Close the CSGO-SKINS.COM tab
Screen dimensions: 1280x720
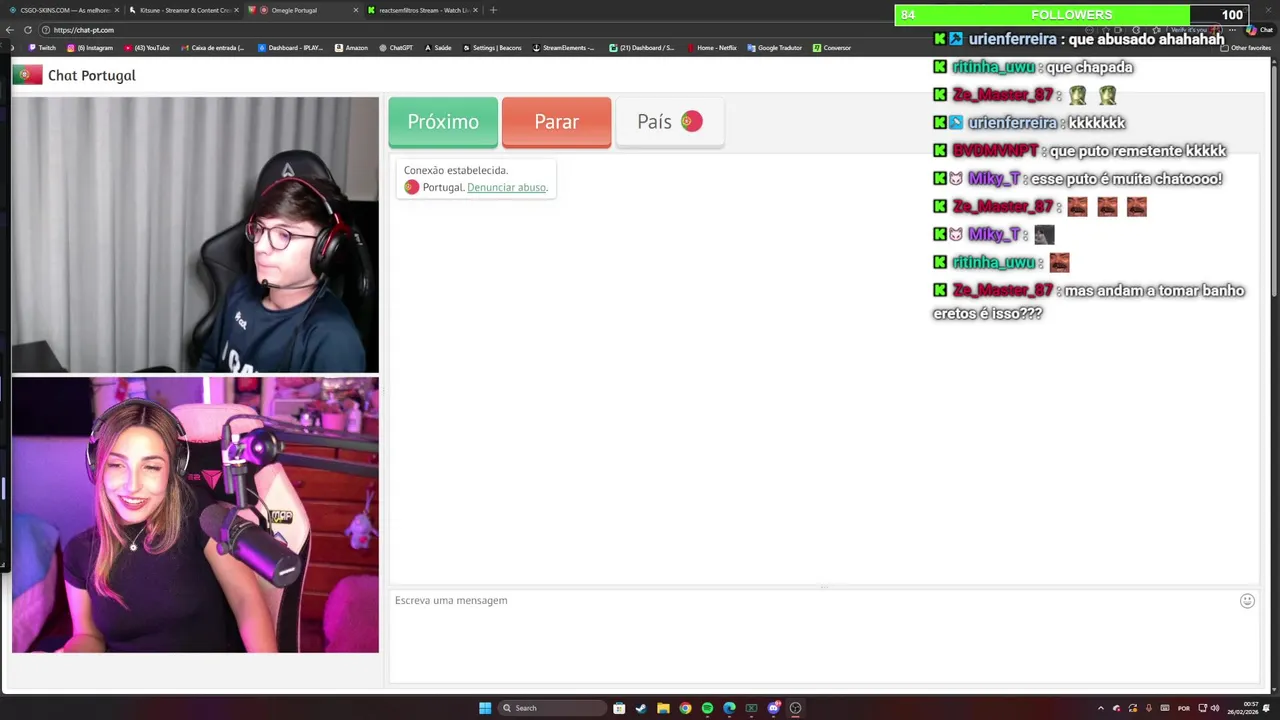tap(116, 10)
